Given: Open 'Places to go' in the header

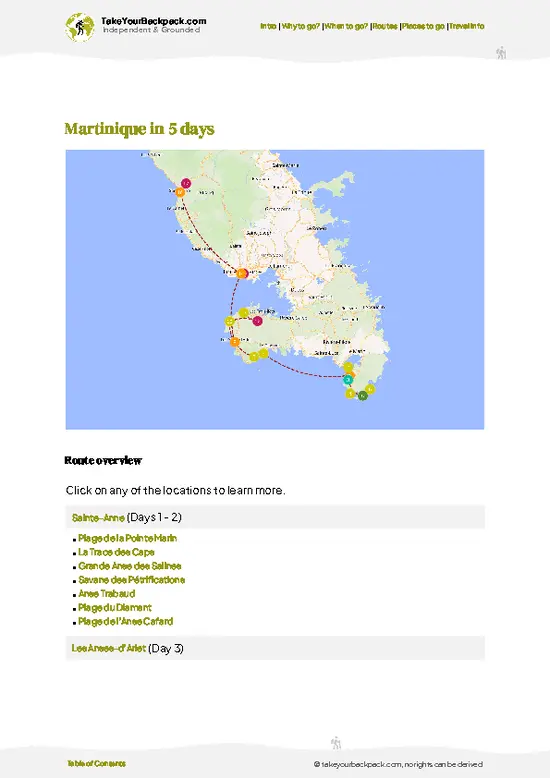Looking at the screenshot, I should pos(423,26).
